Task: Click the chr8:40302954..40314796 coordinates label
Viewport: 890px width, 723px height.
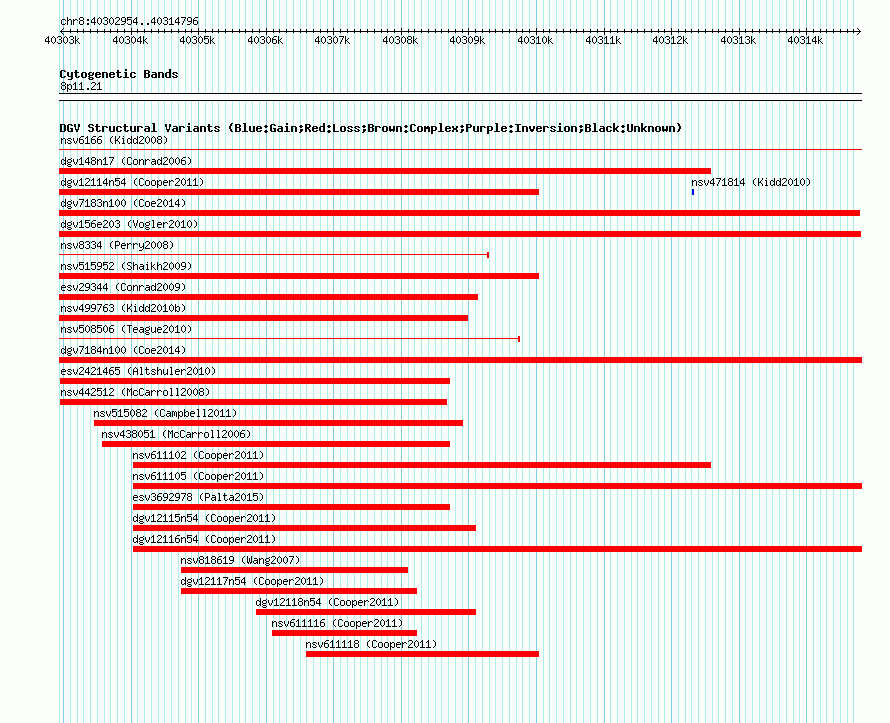Action: click(129, 22)
